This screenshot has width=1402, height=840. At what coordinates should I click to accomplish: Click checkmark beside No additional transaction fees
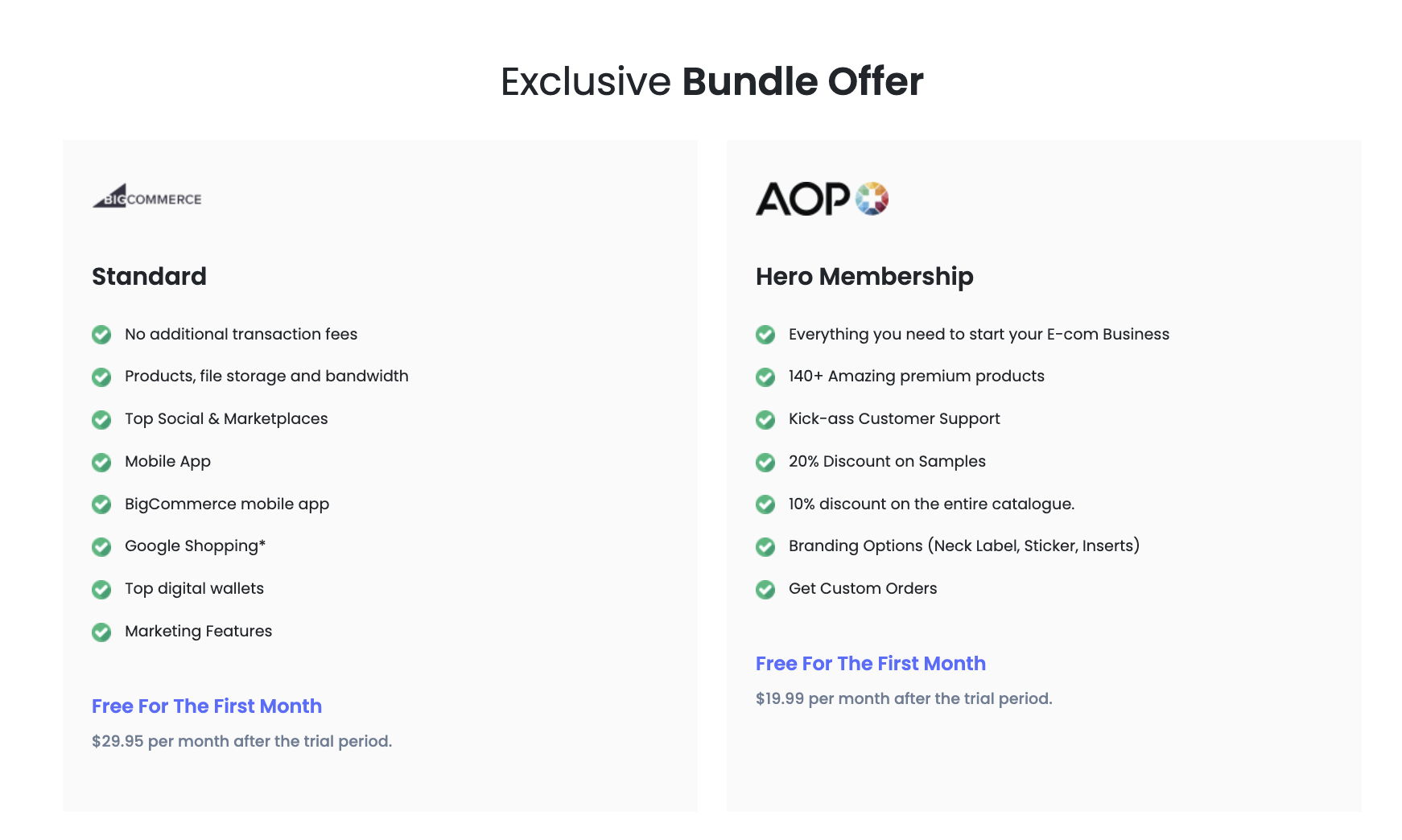point(101,335)
